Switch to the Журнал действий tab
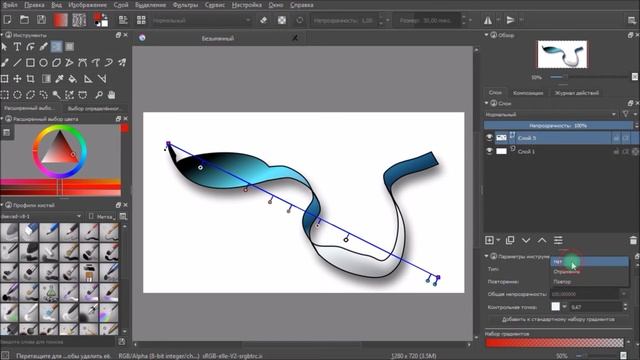 click(576, 93)
